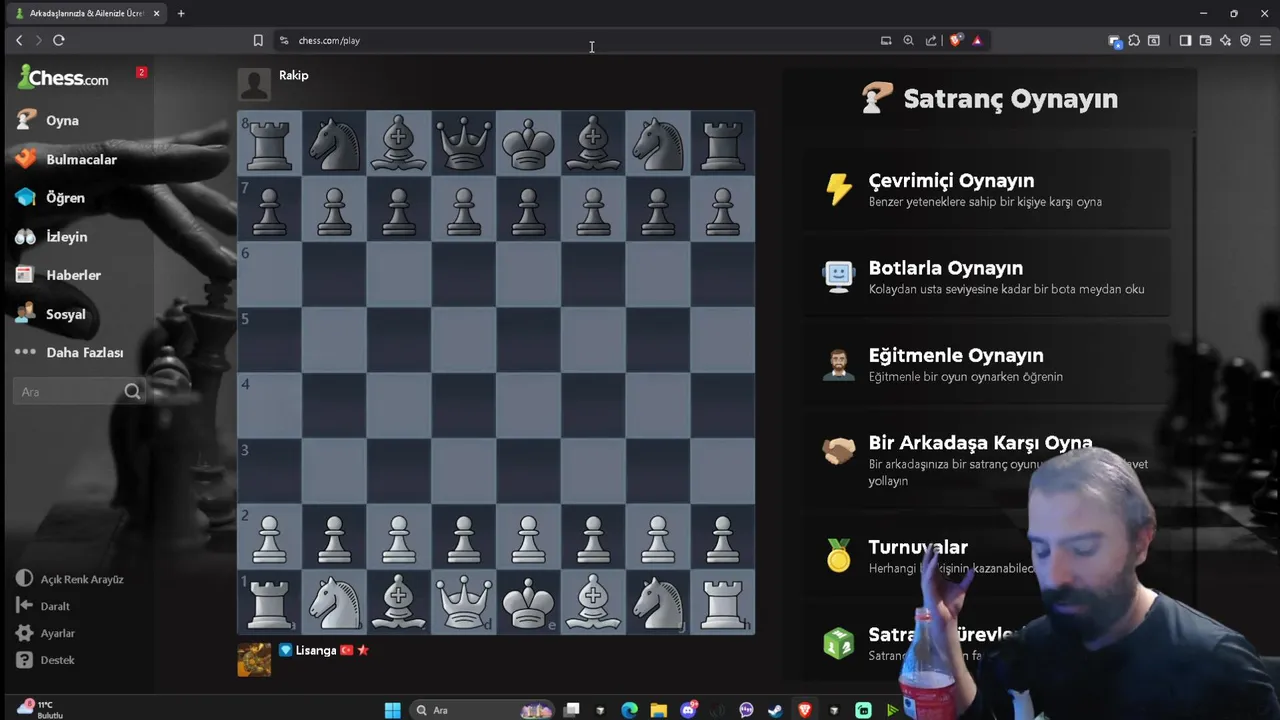Toggle Açık Renk Arayüz light theme

70,579
